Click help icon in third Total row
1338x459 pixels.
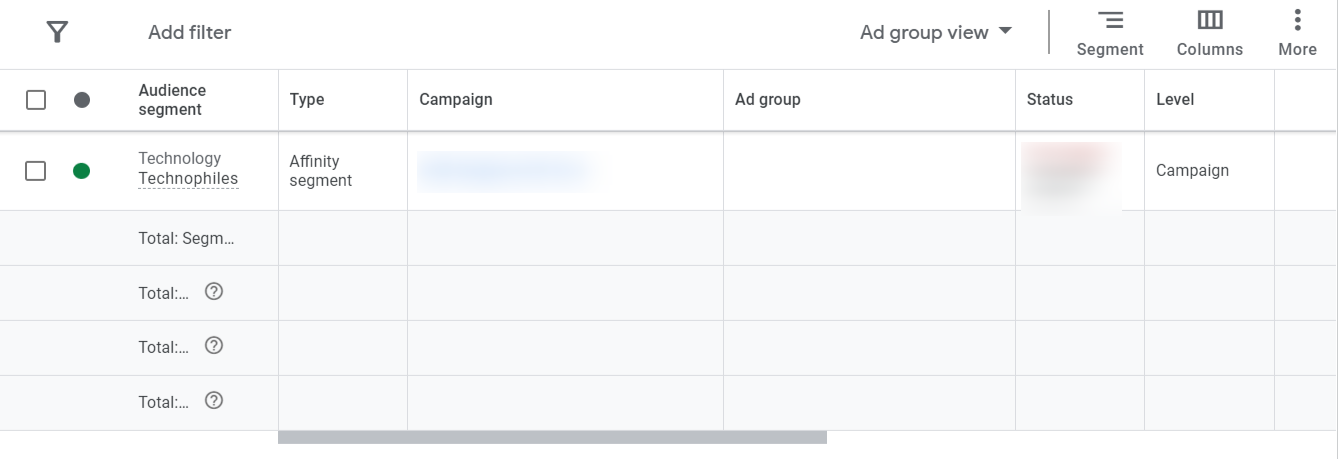[214, 346]
